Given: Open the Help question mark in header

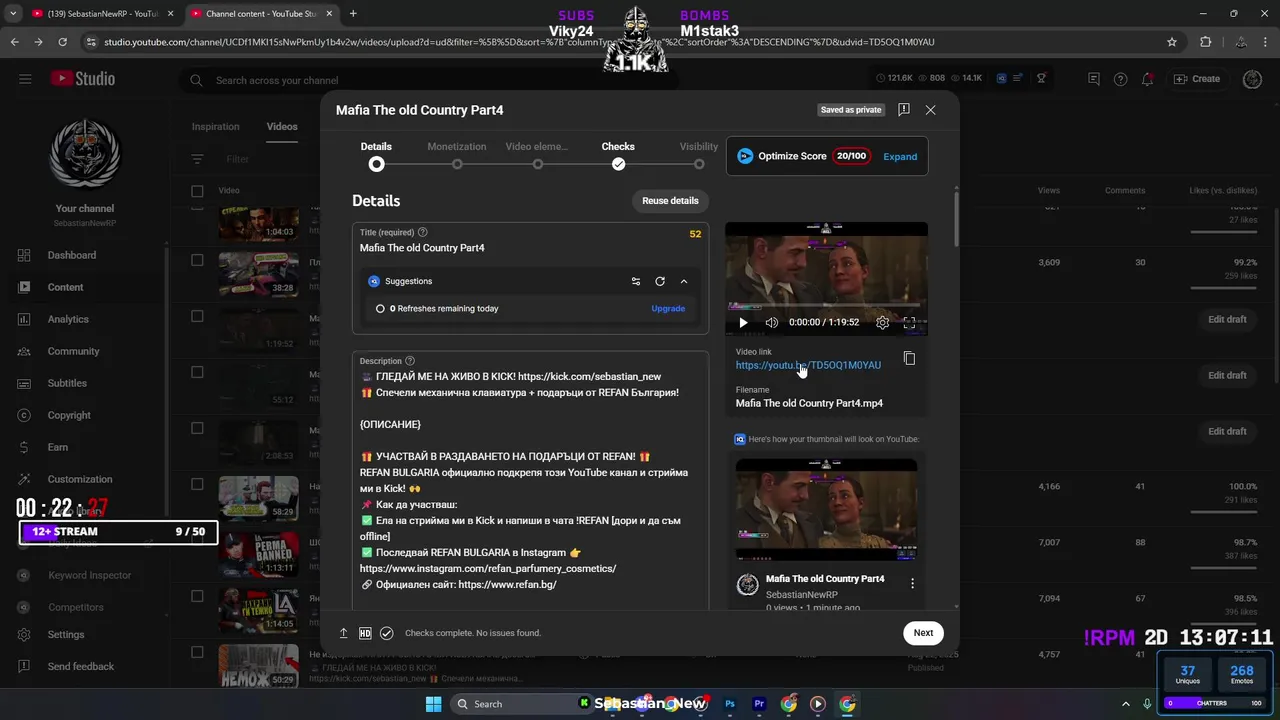Looking at the screenshot, I should click(1120, 79).
